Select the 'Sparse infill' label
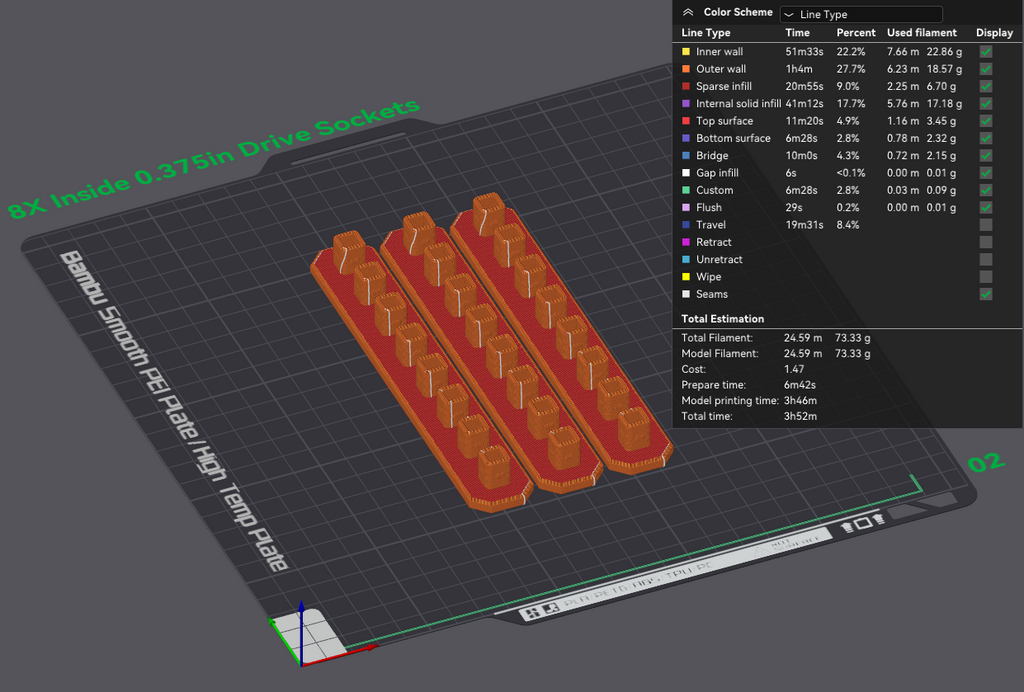This screenshot has height=692, width=1024. pos(724,86)
